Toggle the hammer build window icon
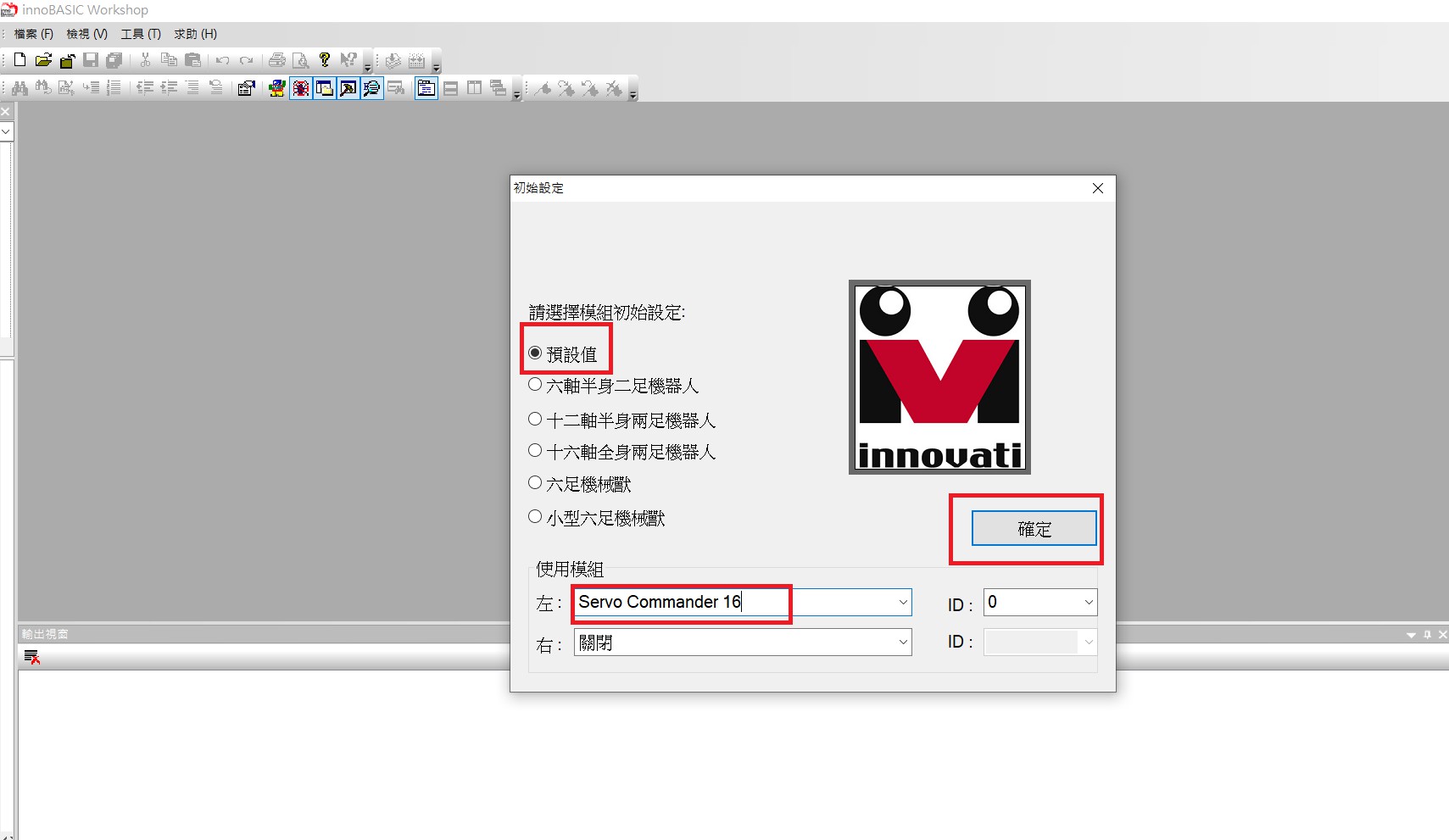The height and width of the screenshot is (840, 1449). (x=348, y=88)
